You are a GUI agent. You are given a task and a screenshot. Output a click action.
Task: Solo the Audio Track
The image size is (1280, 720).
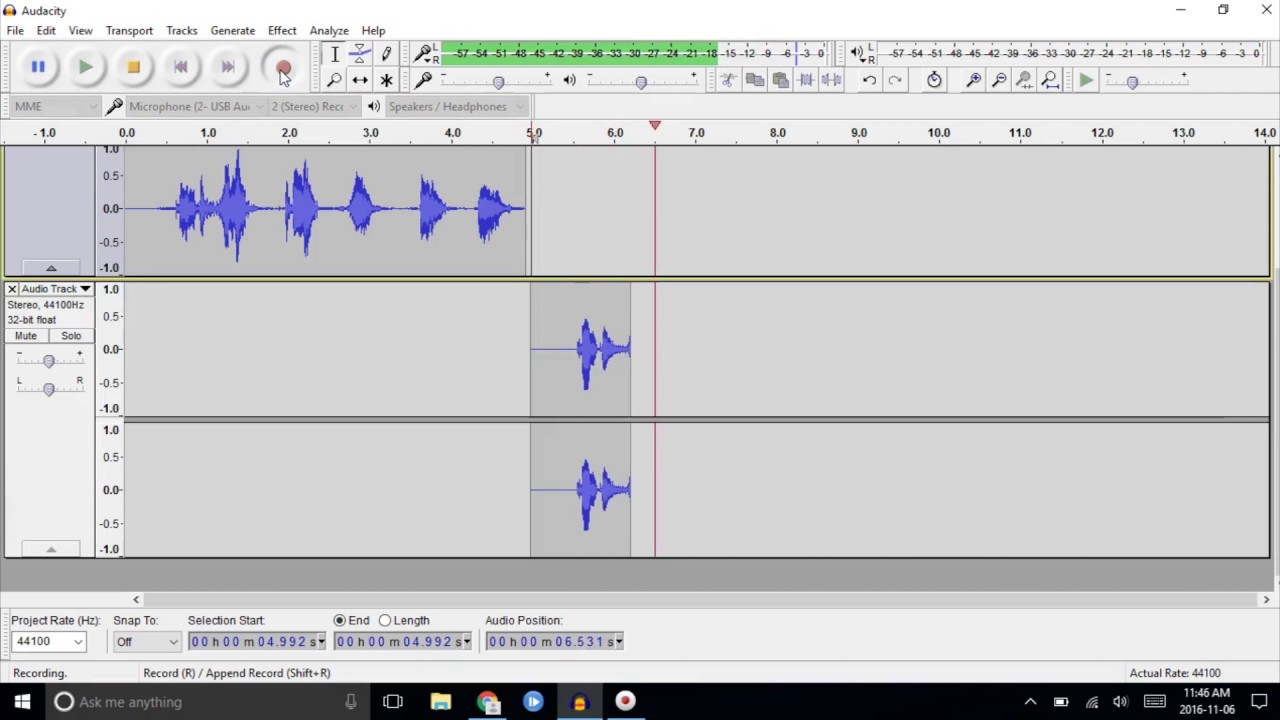71,336
